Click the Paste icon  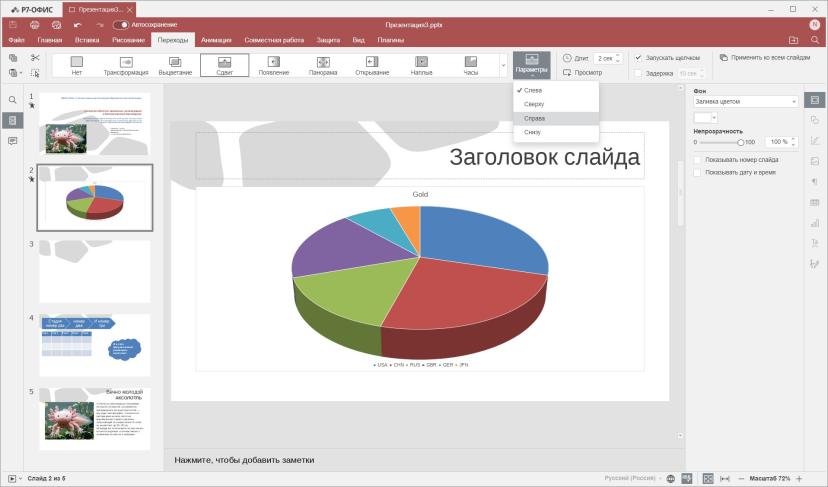click(13, 73)
